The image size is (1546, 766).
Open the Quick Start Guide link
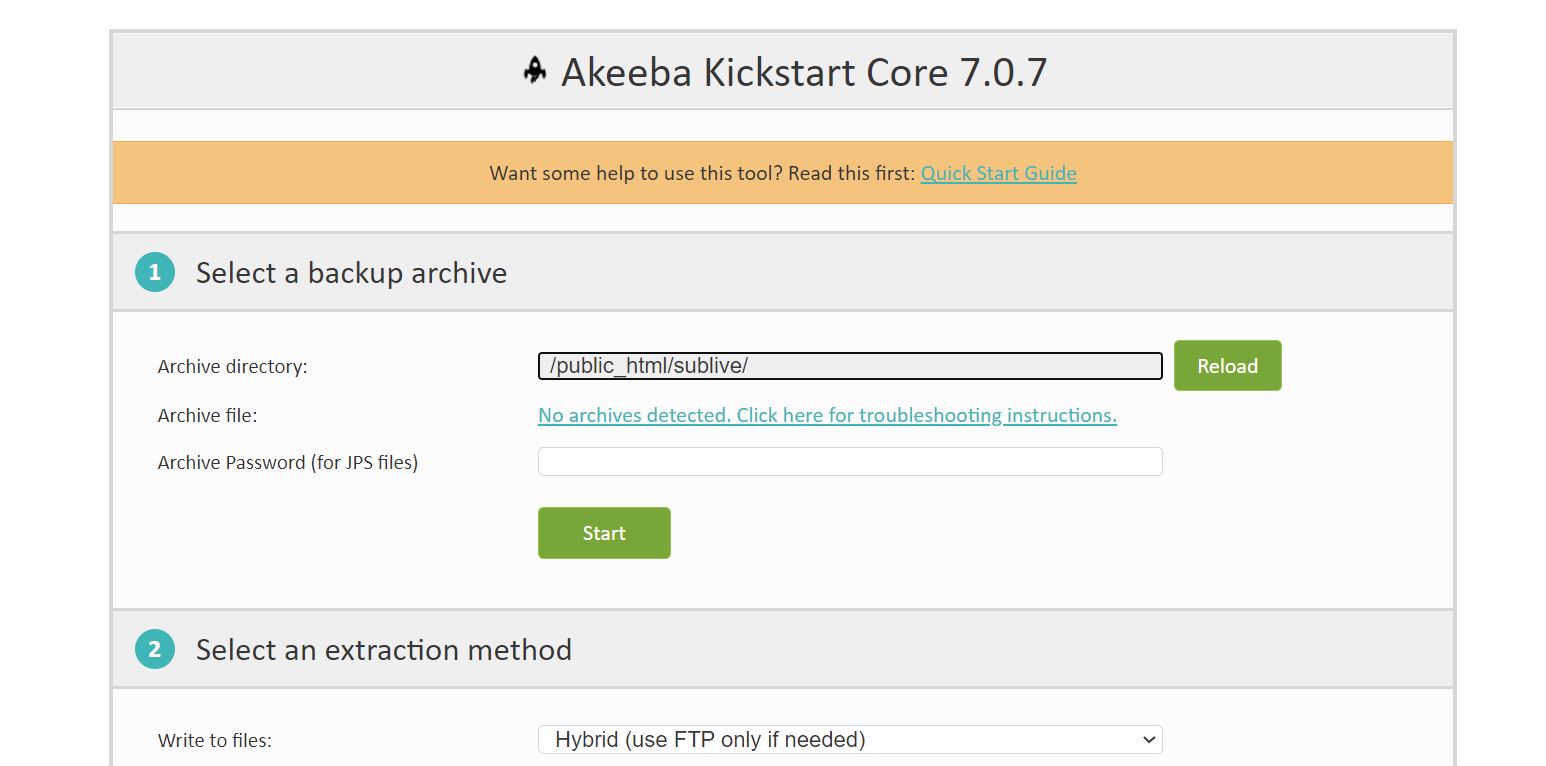coord(998,173)
